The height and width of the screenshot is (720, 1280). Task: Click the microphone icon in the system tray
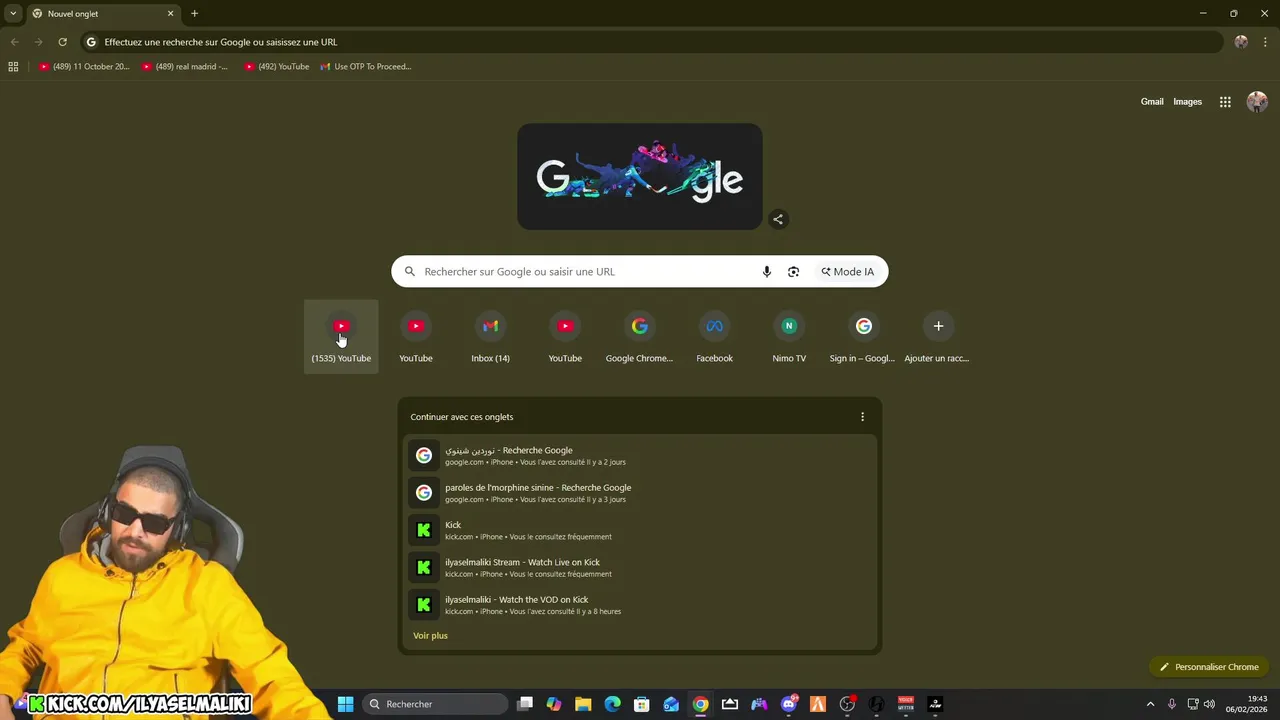(x=1172, y=704)
